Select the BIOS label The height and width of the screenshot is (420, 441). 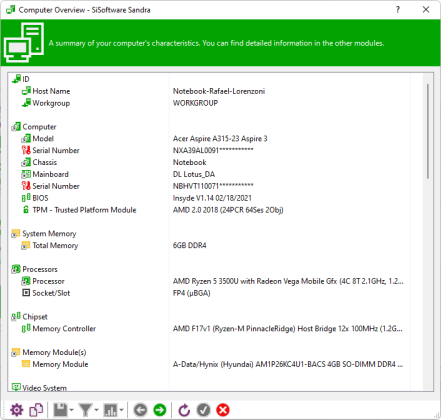[x=40, y=198]
